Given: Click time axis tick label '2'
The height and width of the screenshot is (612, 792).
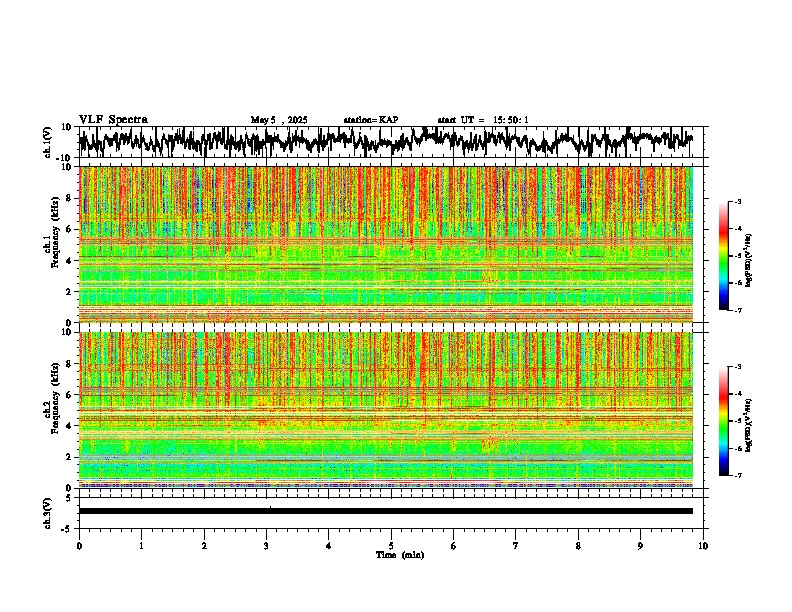Looking at the screenshot, I should click(x=204, y=546).
